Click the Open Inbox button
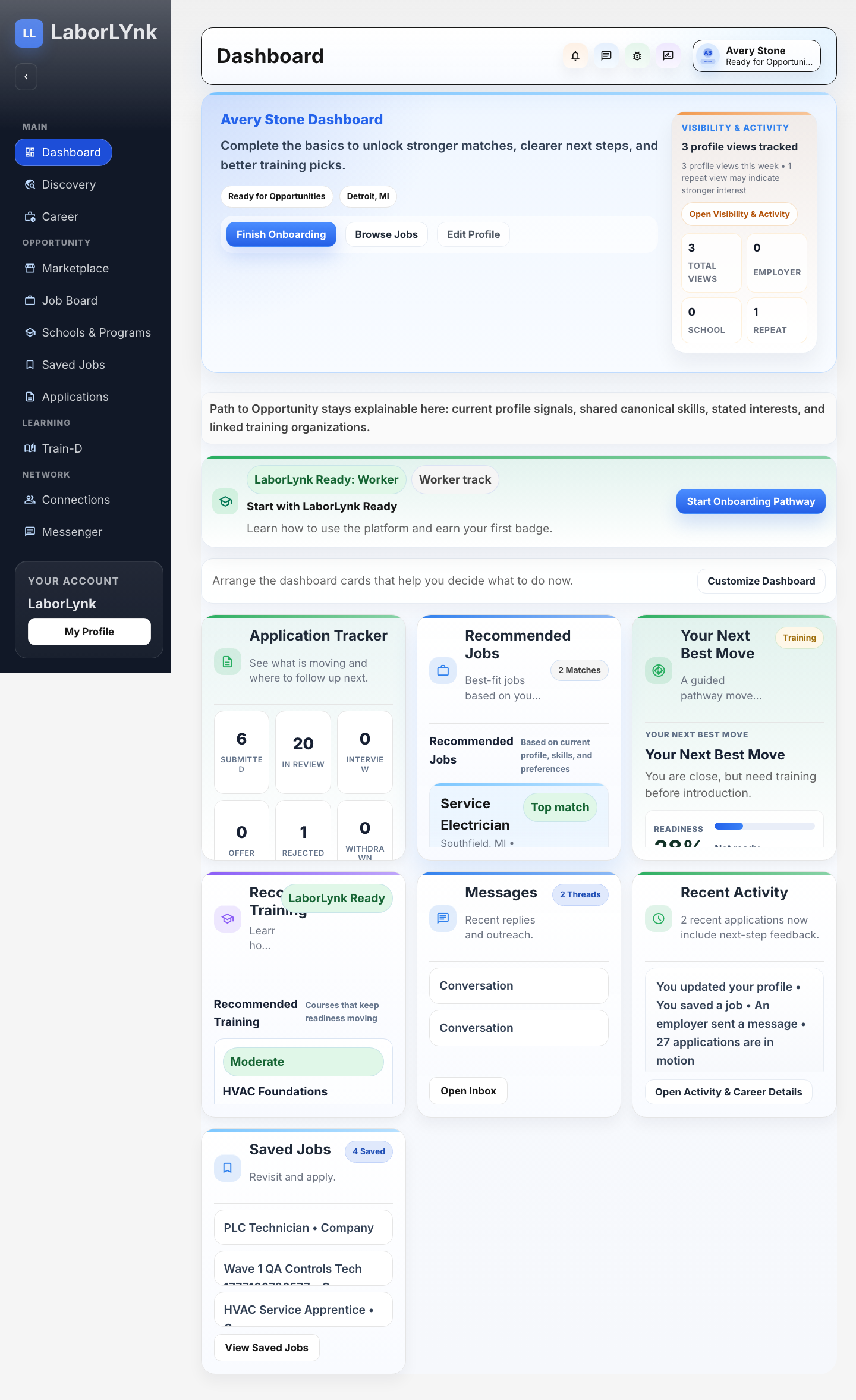 (x=468, y=1091)
